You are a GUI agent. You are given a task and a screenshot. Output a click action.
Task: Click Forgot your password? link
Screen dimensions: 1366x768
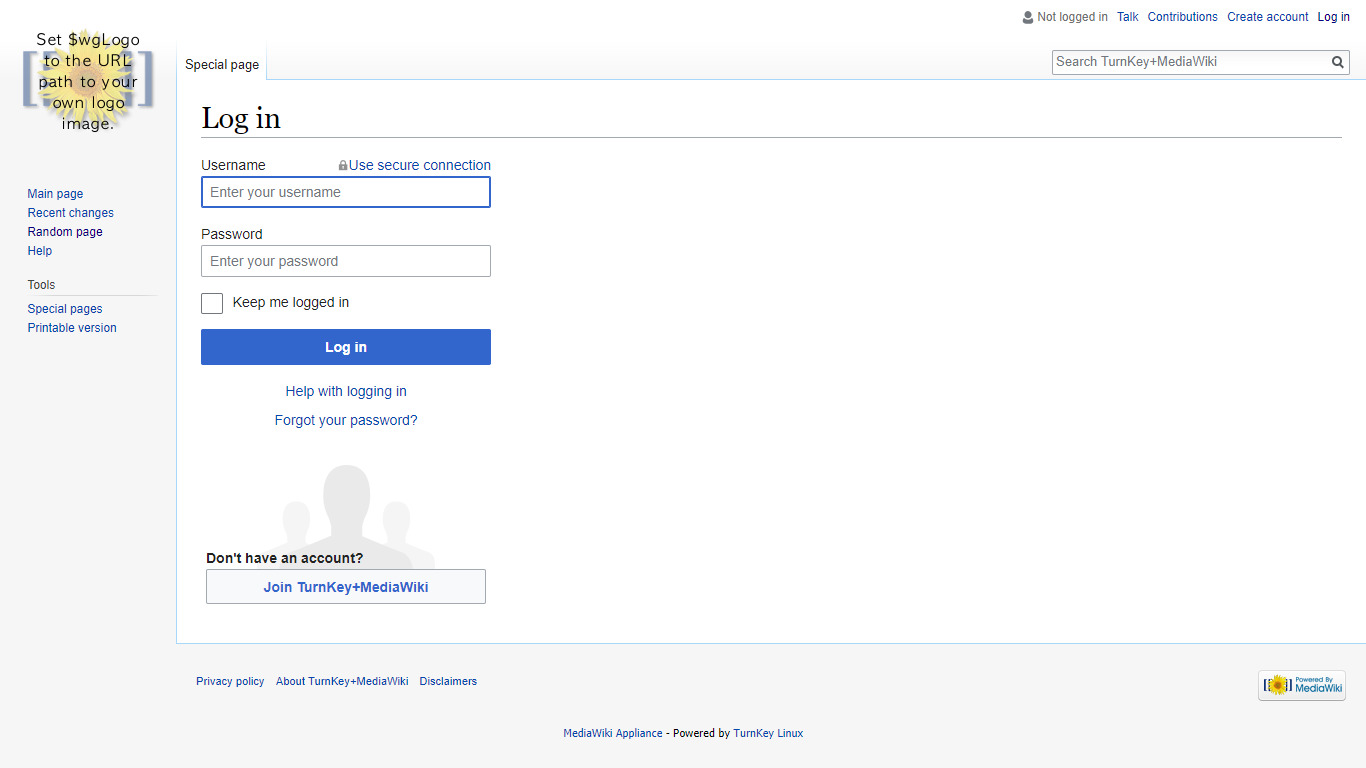346,421
